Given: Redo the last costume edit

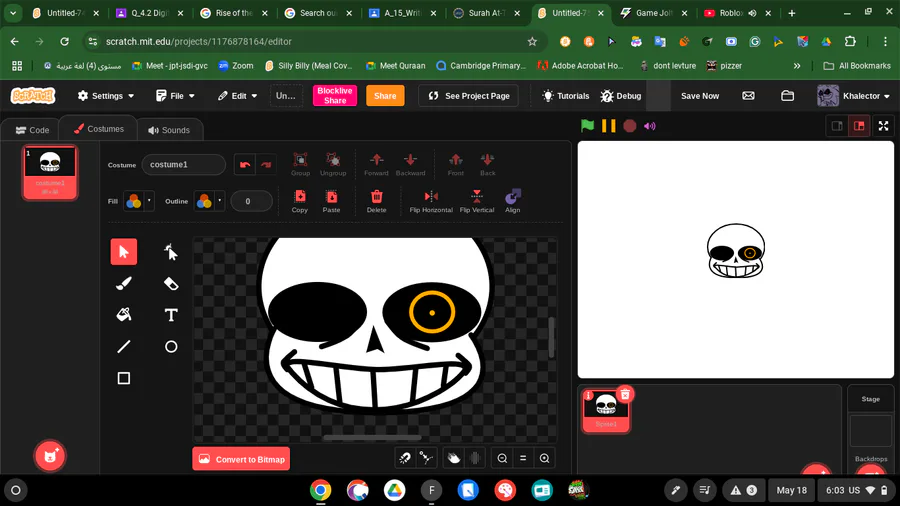Looking at the screenshot, I should (266, 165).
